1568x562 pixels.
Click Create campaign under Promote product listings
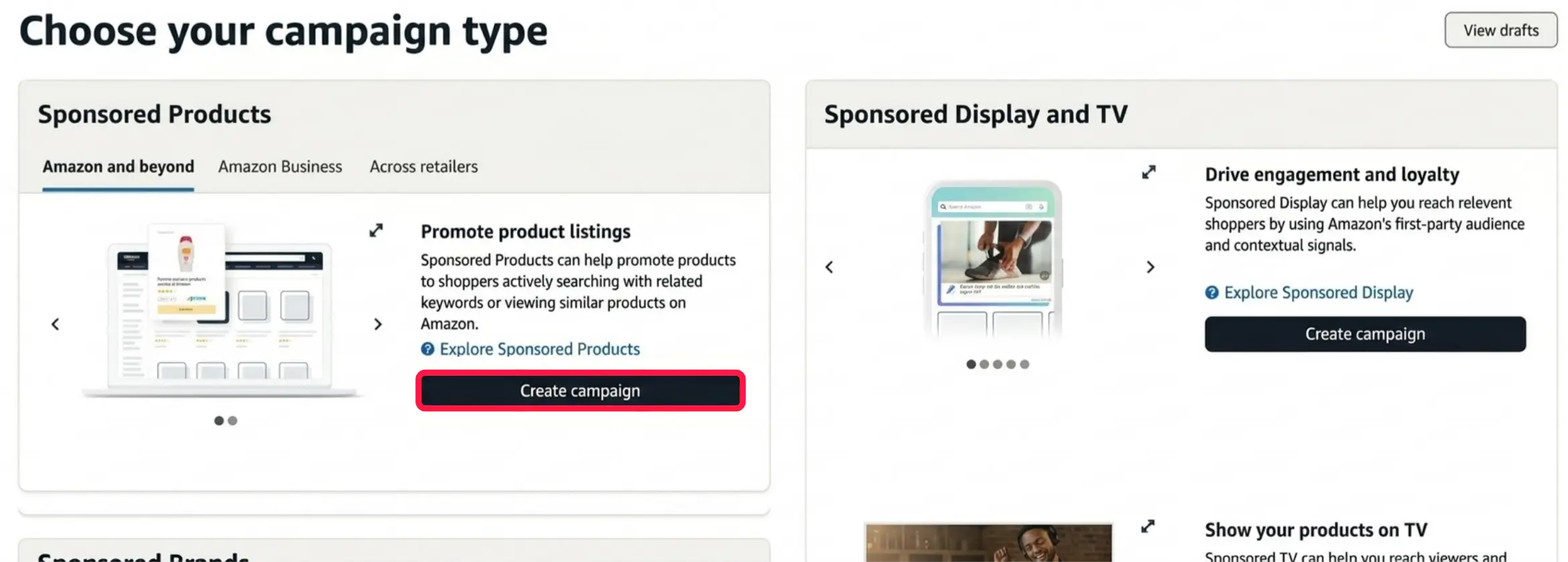pyautogui.click(x=579, y=391)
